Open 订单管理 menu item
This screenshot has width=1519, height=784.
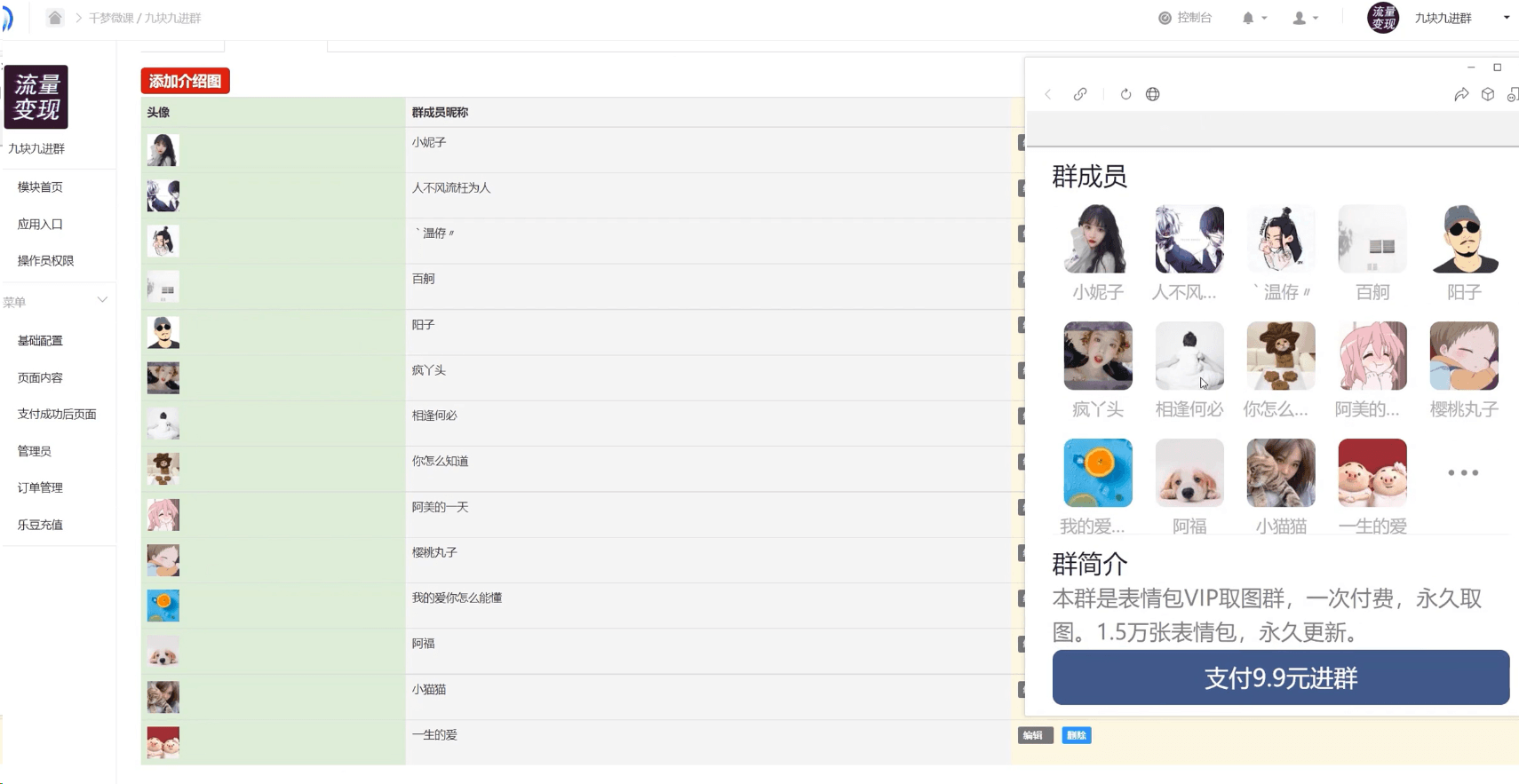coord(40,488)
